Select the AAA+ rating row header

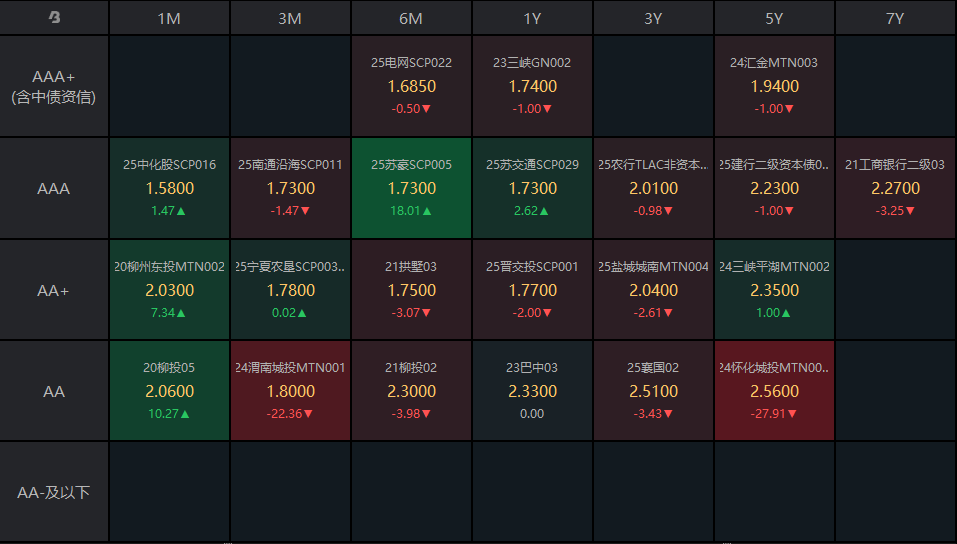(x=54, y=87)
